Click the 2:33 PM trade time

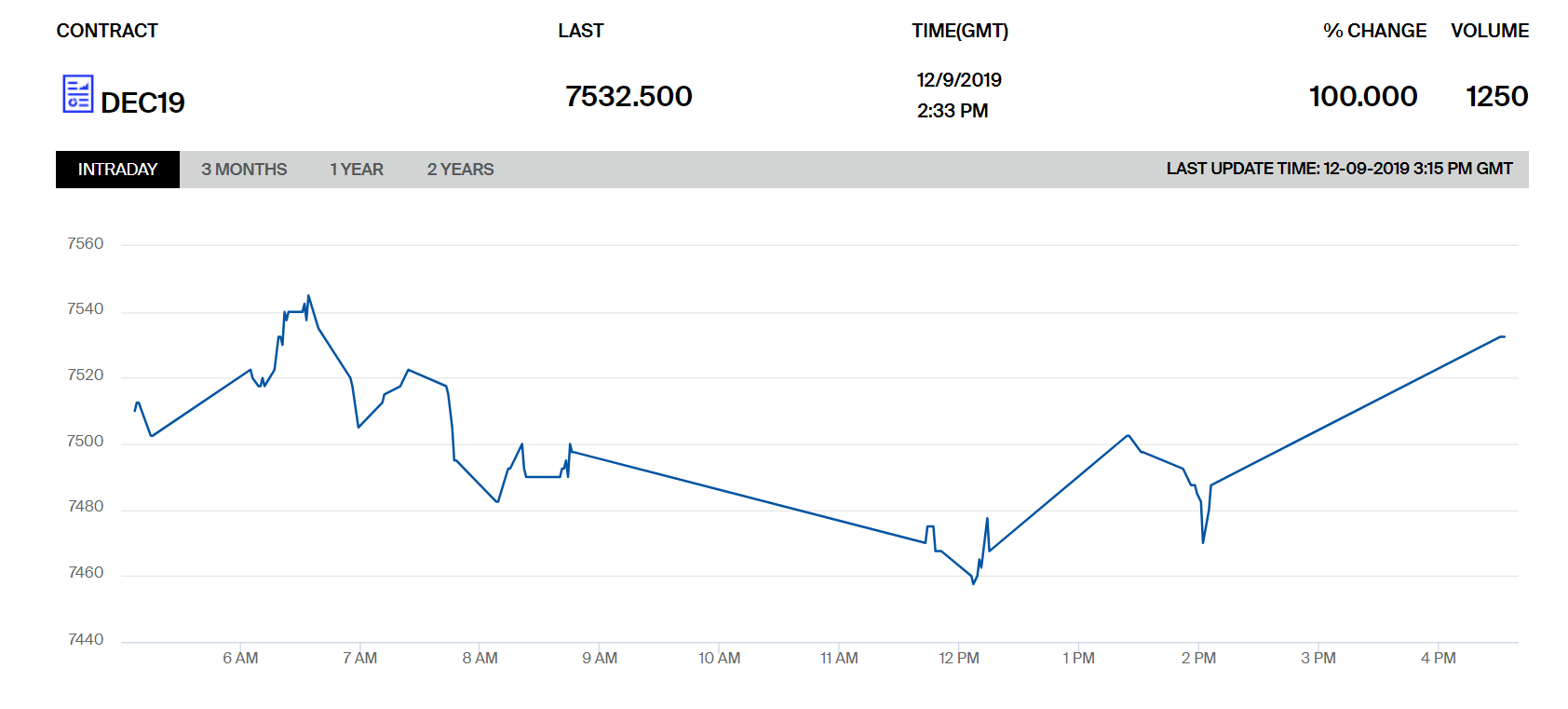953,111
